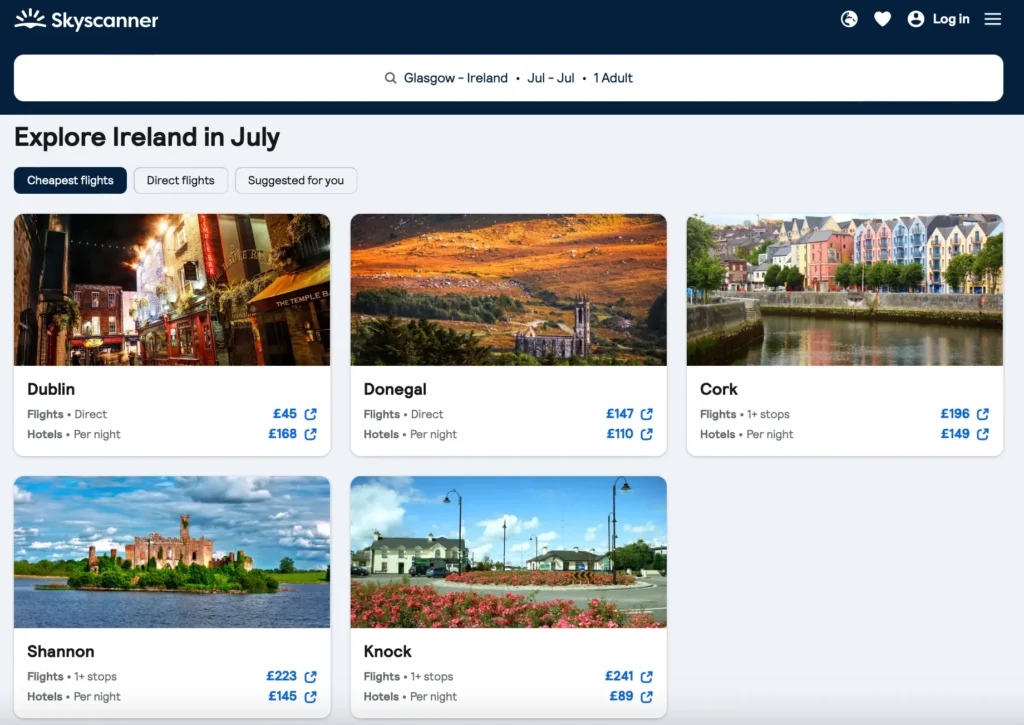1024x725 pixels.
Task: Open Knock hotels via its external link icon
Action: (646, 697)
